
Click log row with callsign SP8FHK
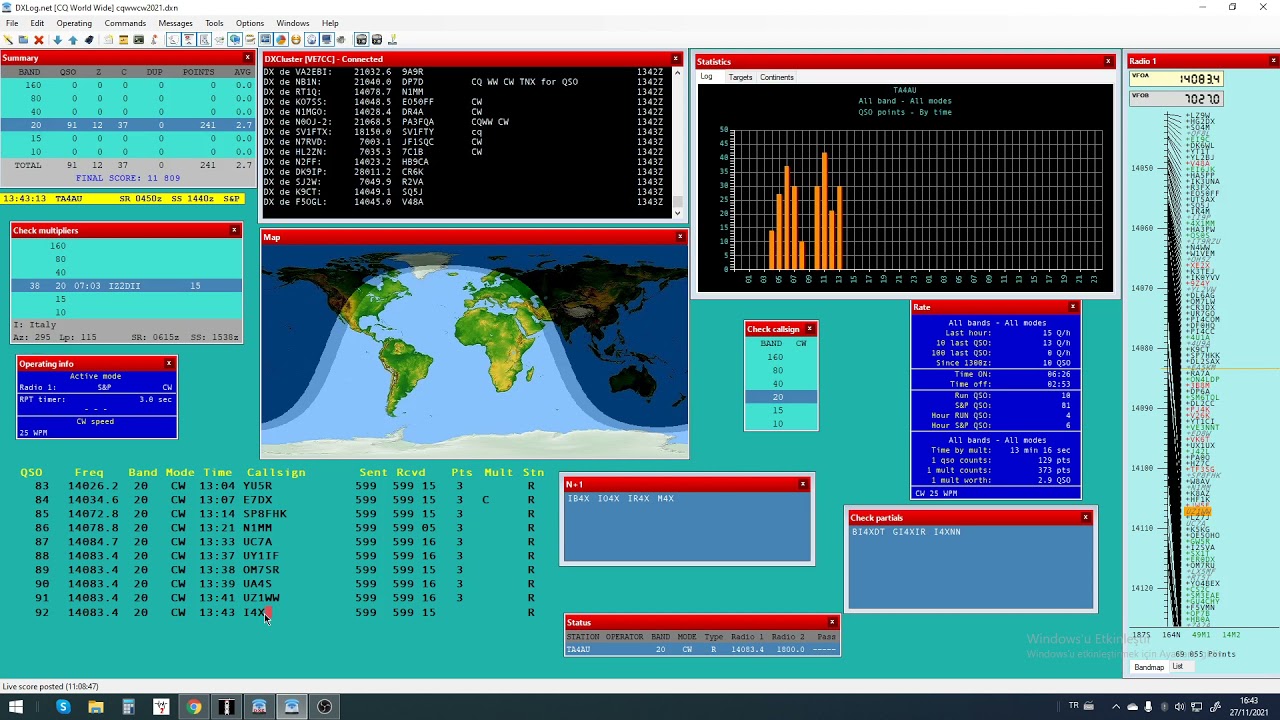282,514
